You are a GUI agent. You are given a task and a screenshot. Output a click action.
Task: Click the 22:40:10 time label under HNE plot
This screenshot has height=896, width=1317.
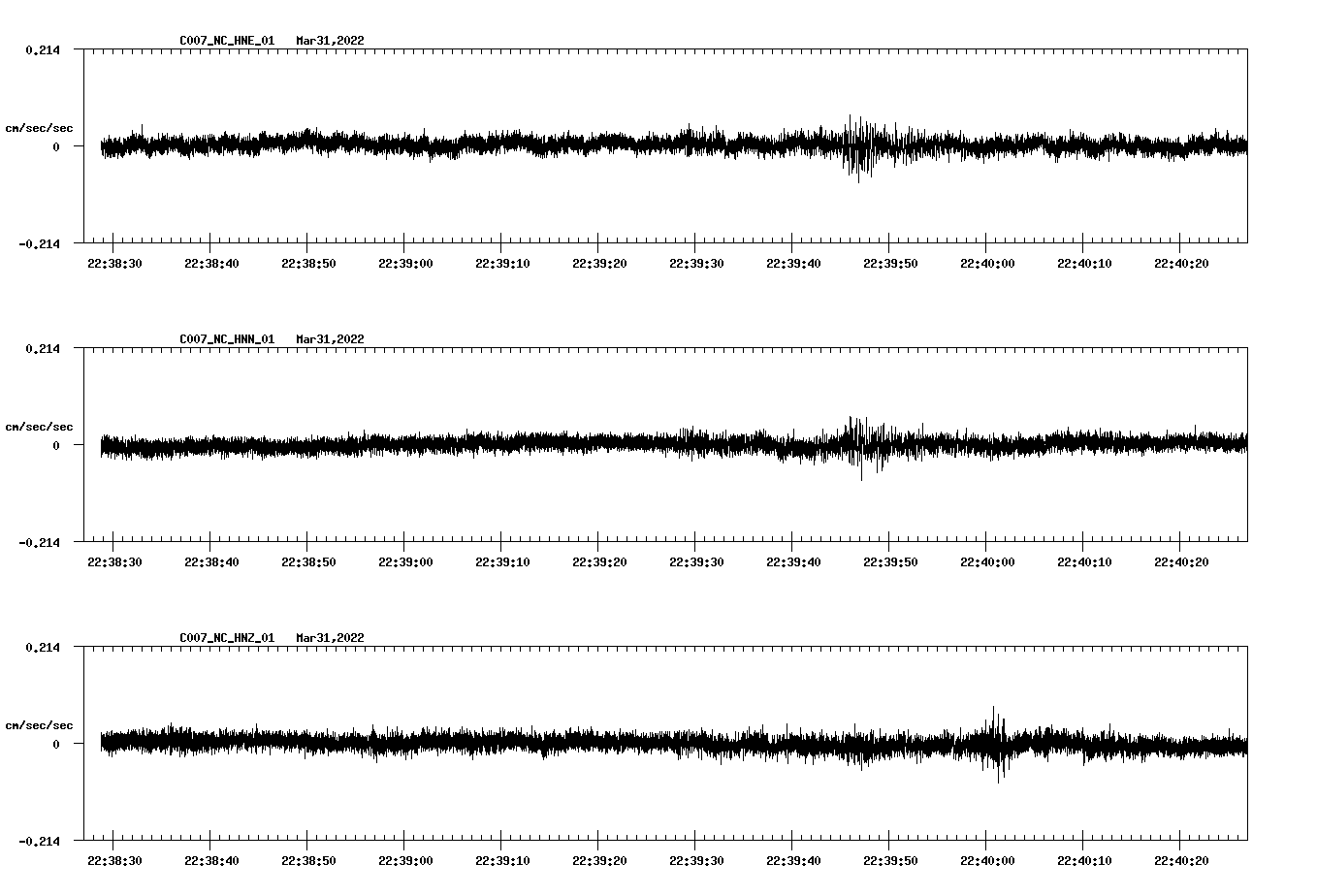pyautogui.click(x=1084, y=264)
